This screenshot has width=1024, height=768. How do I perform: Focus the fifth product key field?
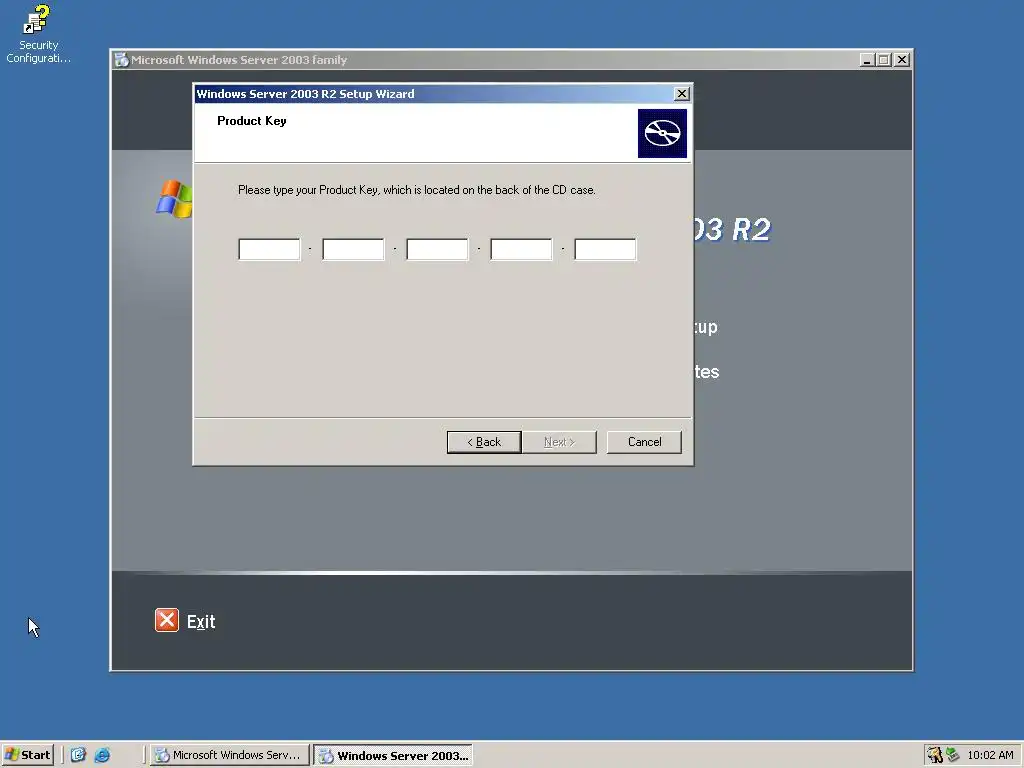click(605, 249)
